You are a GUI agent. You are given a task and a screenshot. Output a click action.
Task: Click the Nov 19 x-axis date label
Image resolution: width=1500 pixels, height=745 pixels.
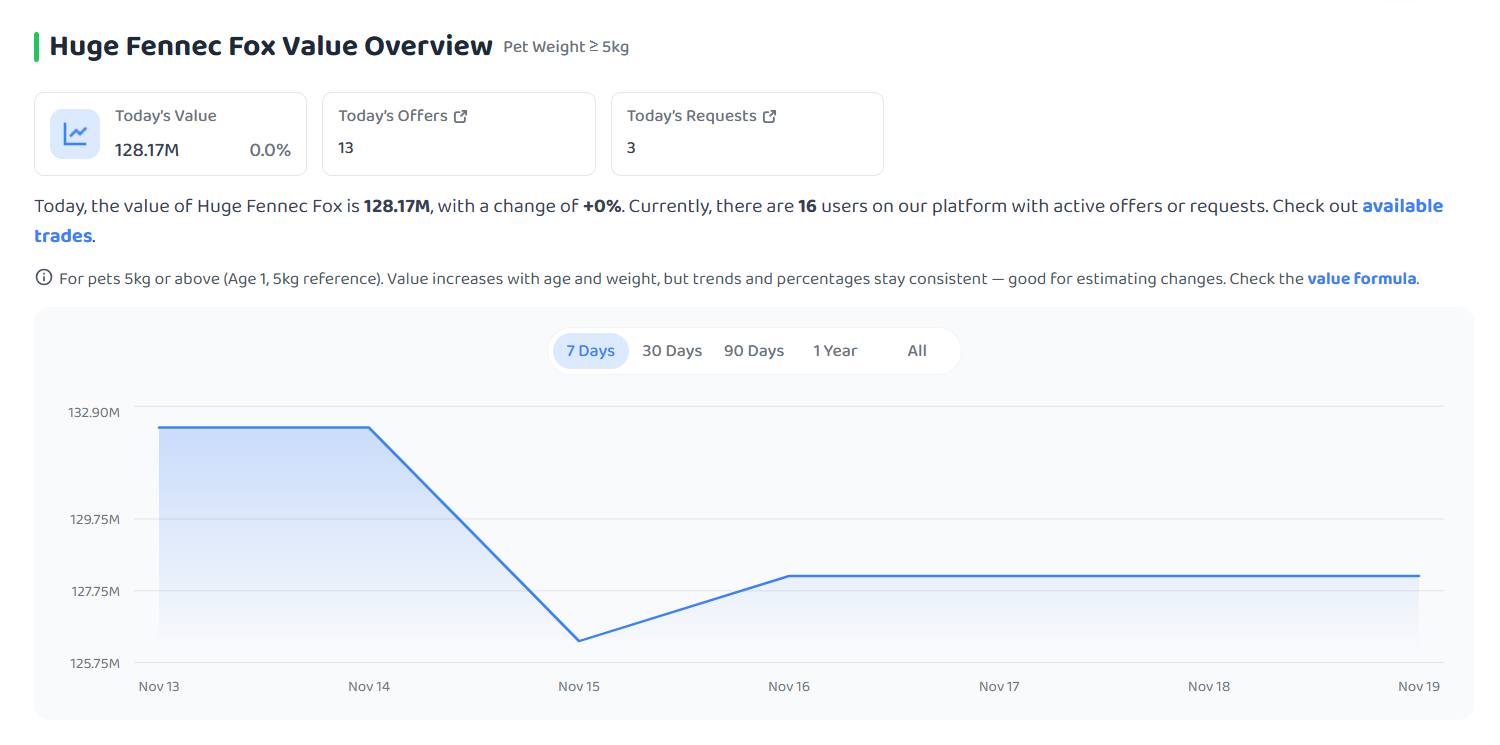point(1418,686)
